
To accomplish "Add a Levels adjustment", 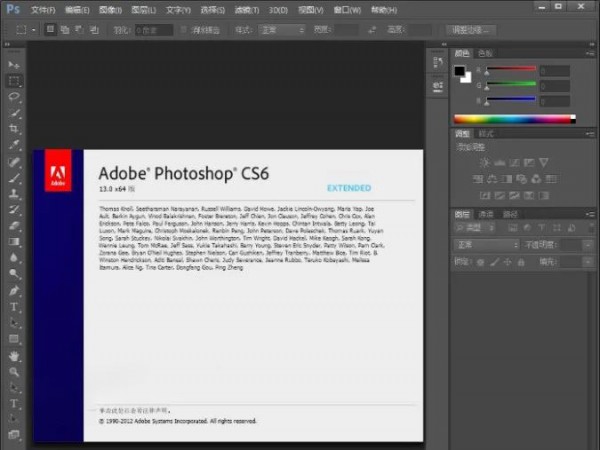I will tap(499, 163).
